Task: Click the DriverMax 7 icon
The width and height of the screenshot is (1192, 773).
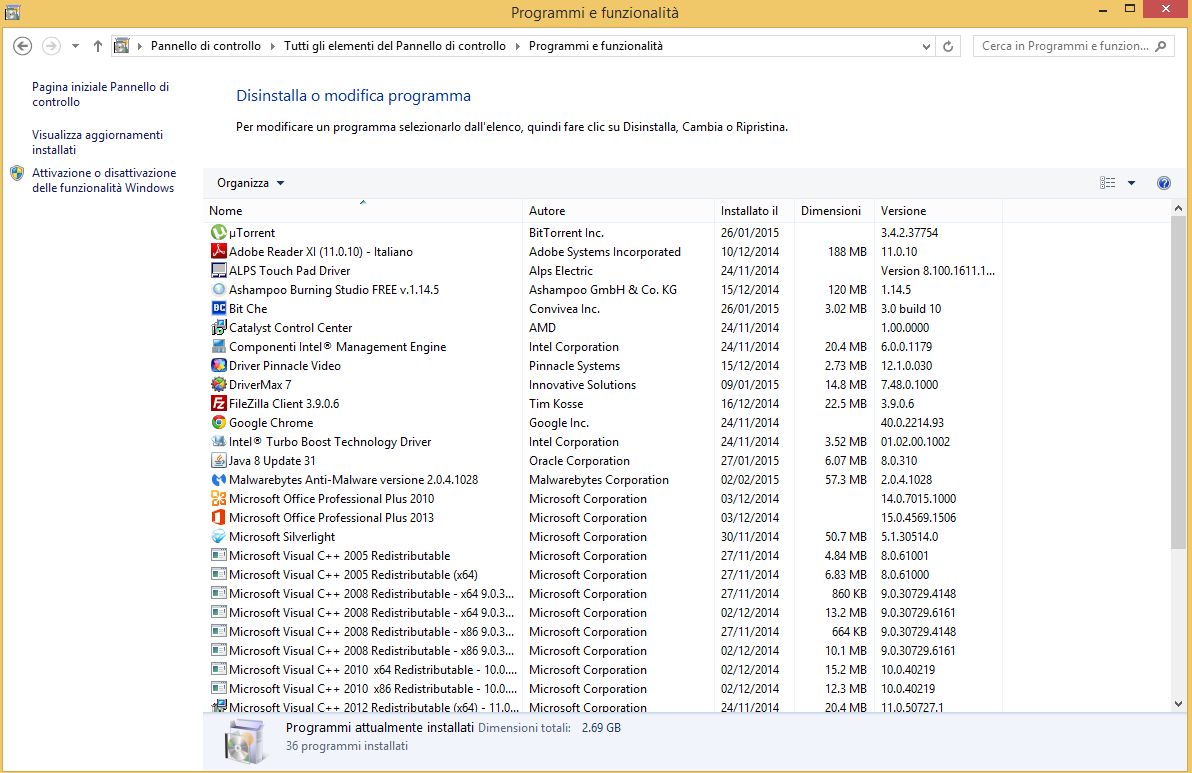Action: pyautogui.click(x=218, y=385)
